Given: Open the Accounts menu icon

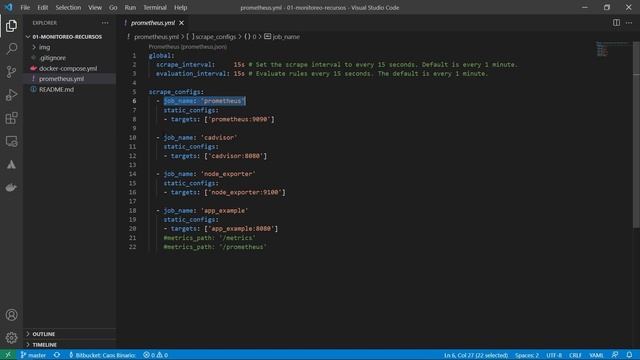Looking at the screenshot, I should (11, 315).
